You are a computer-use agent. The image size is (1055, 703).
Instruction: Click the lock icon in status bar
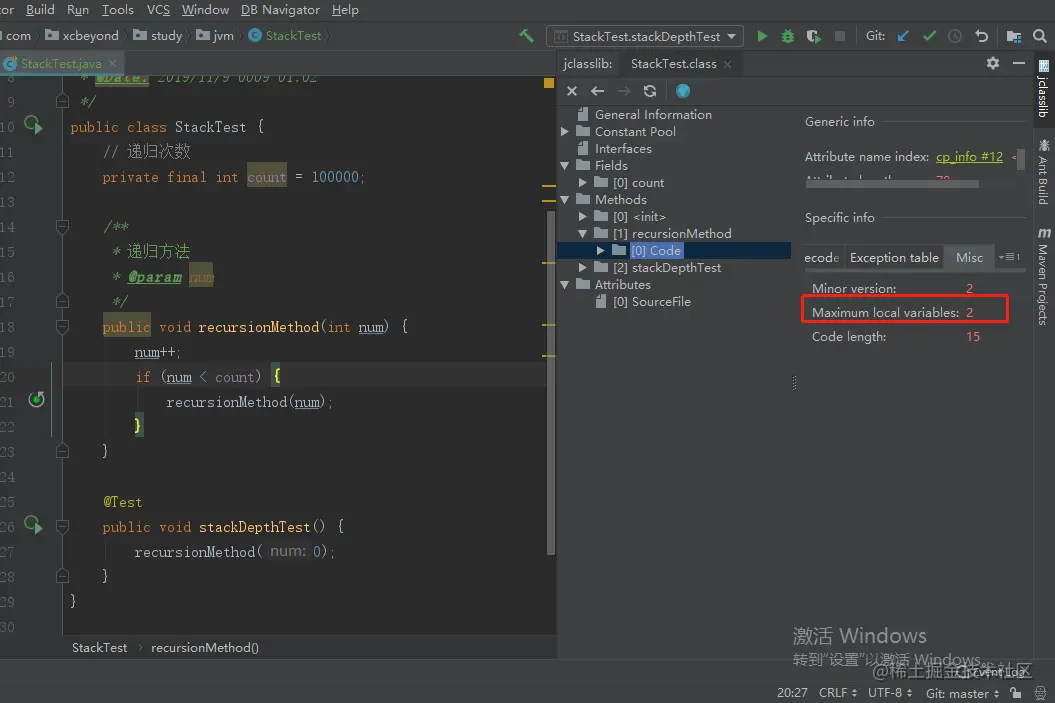tap(1016, 693)
